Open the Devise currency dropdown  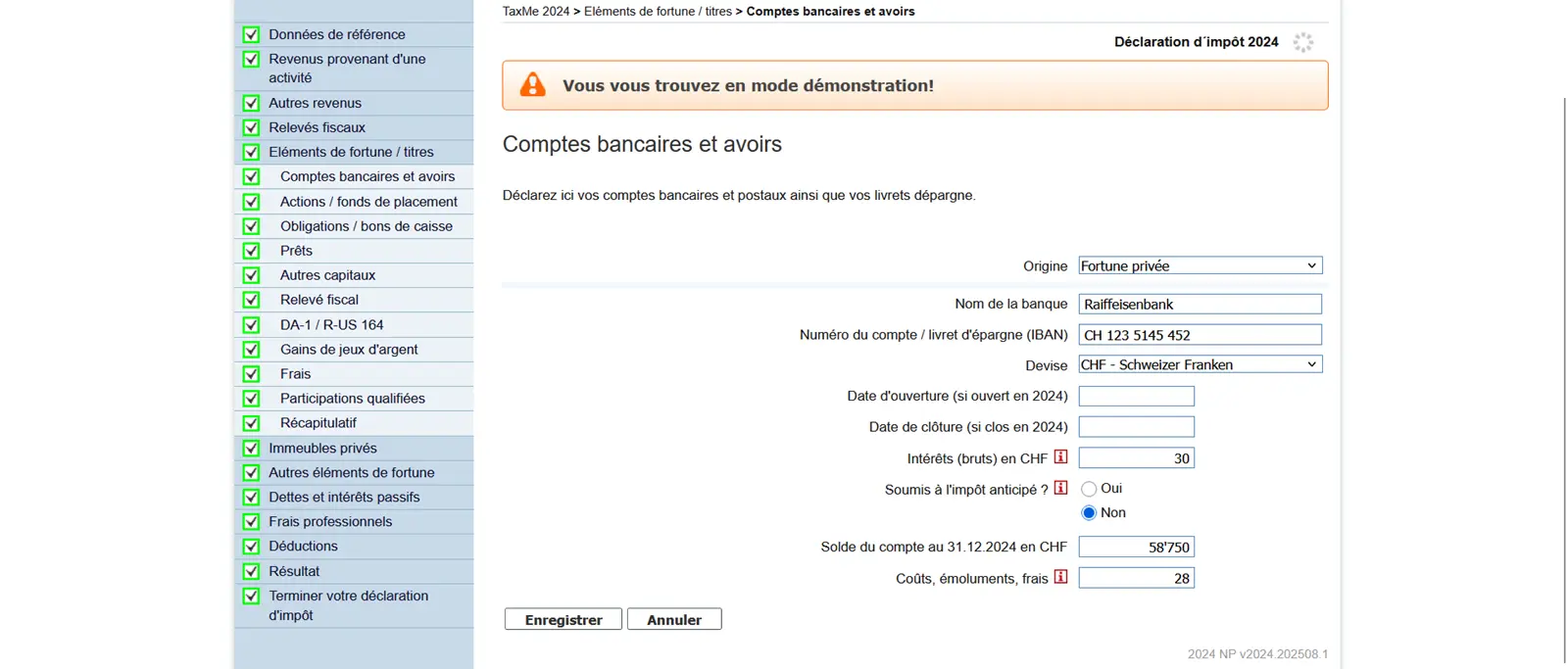click(x=1200, y=364)
